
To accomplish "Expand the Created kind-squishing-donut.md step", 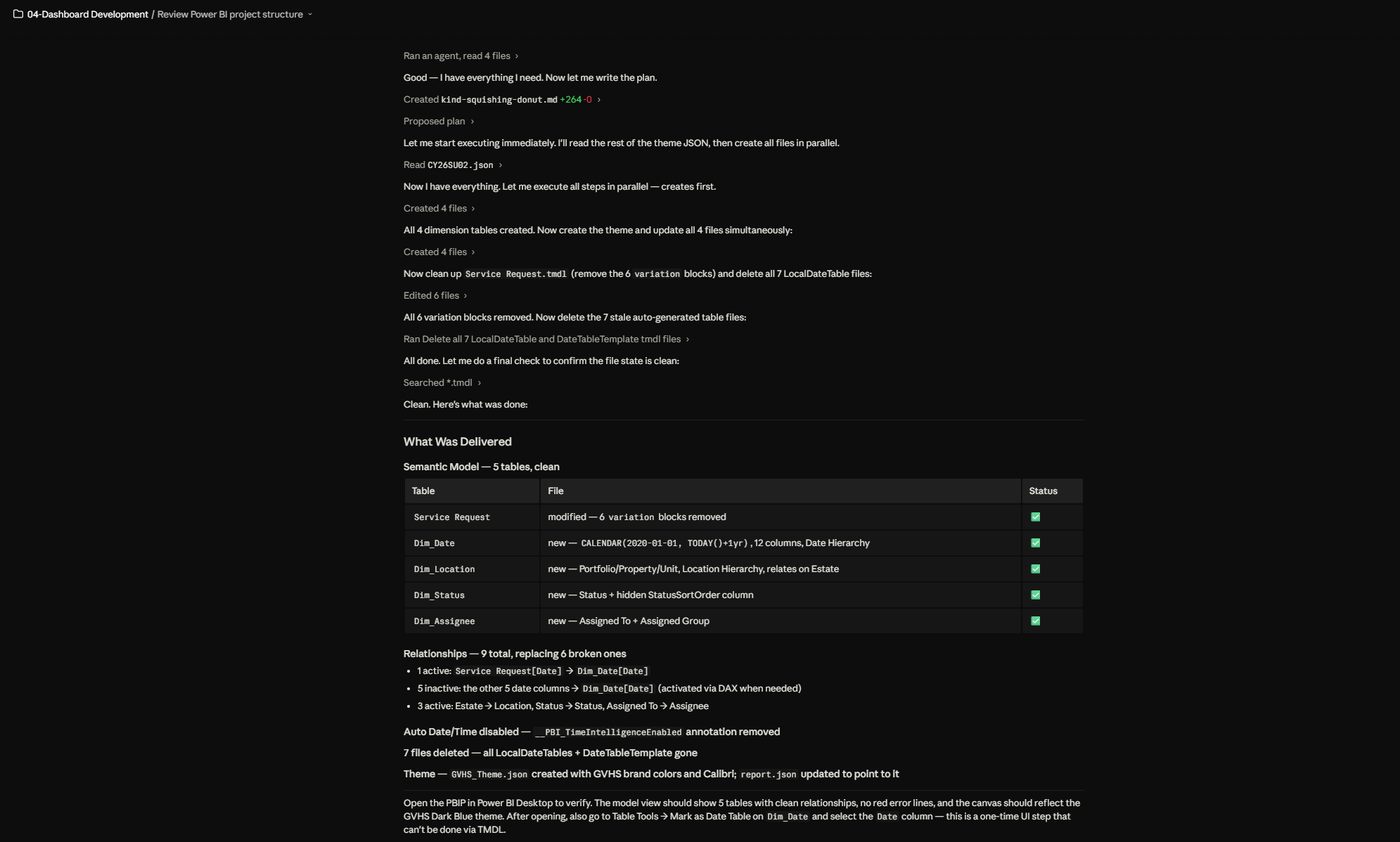I will click(501, 99).
